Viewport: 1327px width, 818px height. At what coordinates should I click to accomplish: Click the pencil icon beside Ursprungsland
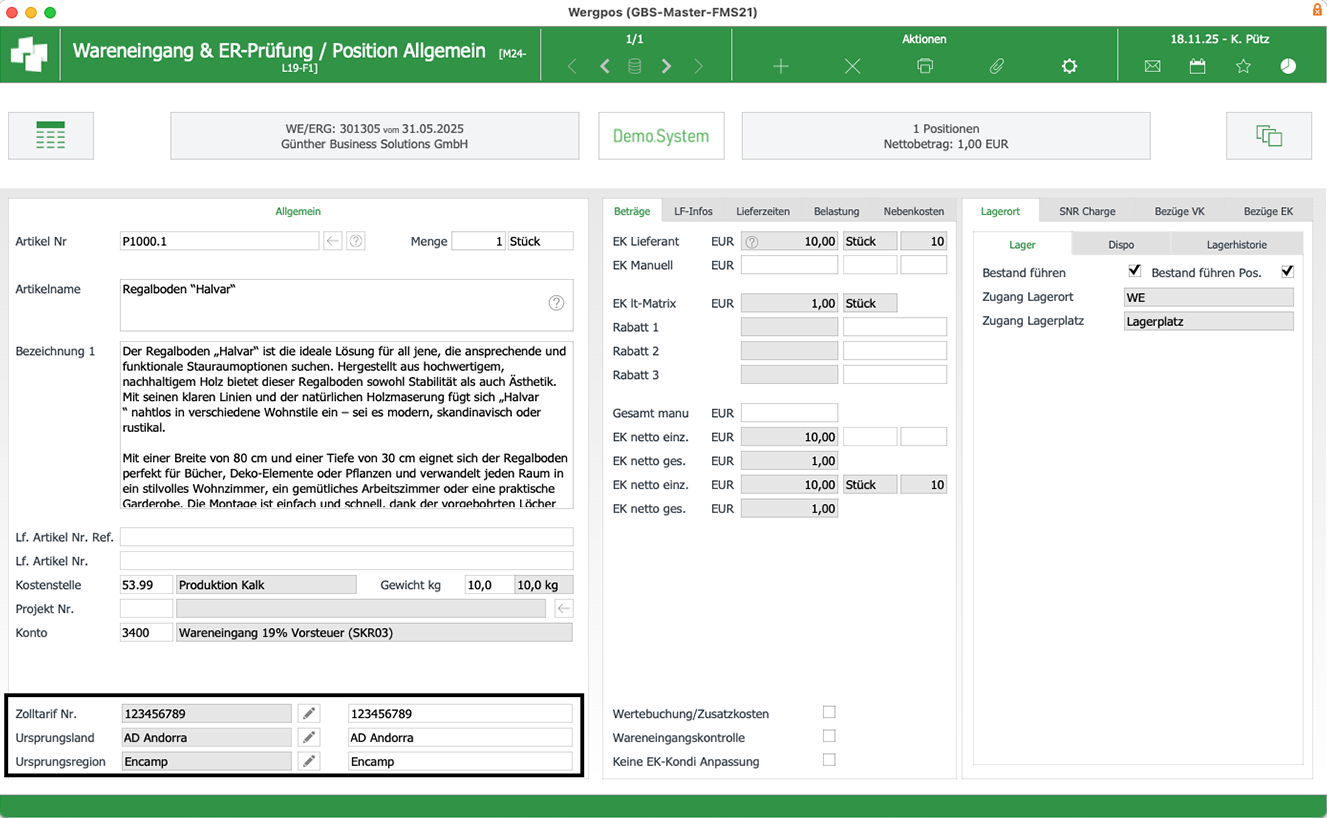310,738
